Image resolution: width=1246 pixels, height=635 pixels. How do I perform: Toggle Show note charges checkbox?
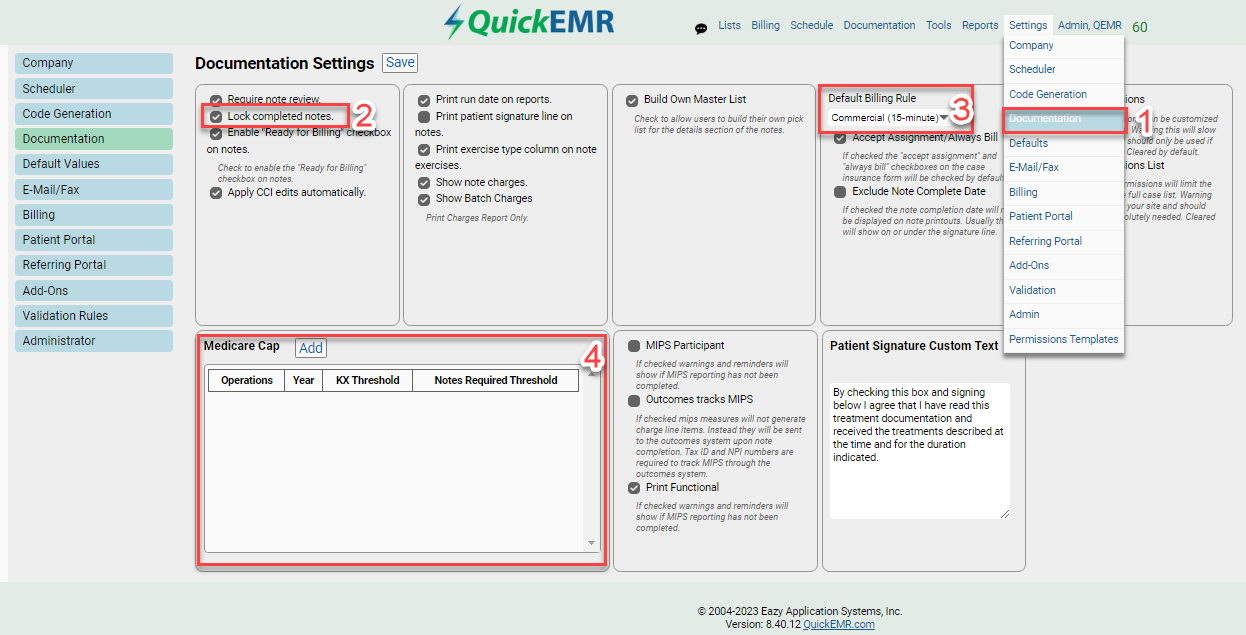coord(424,183)
